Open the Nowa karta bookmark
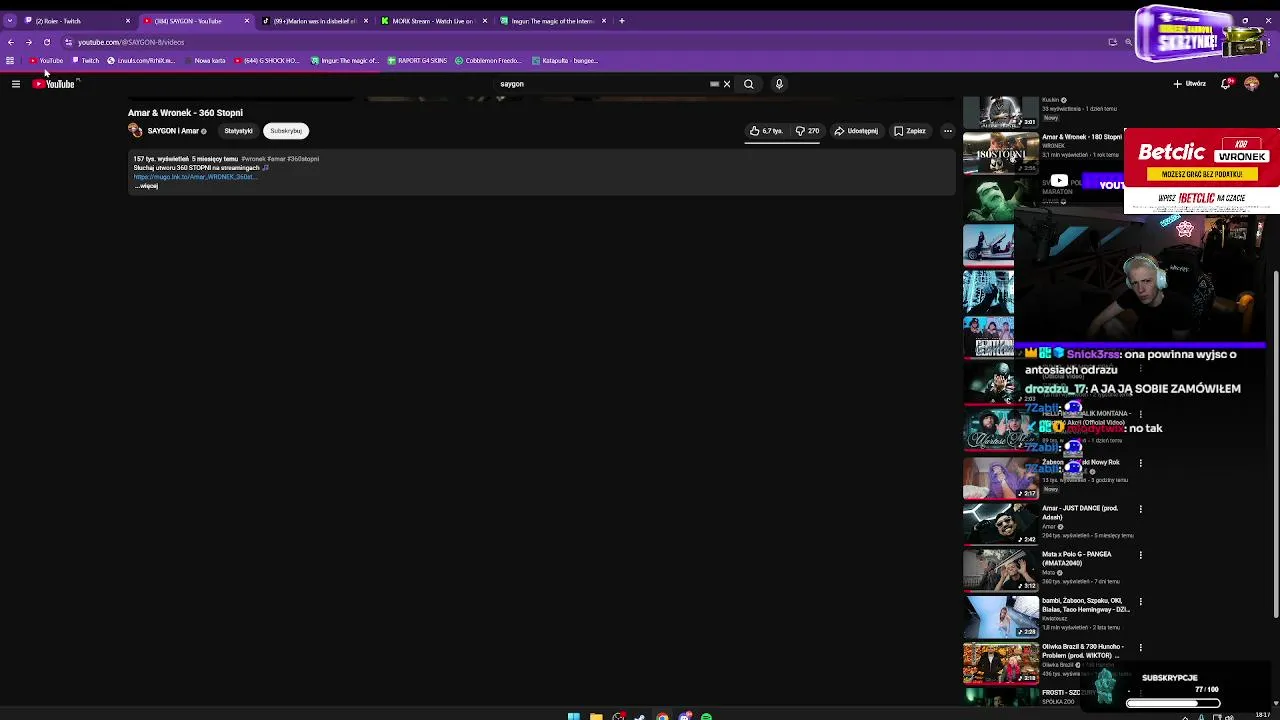1280x720 pixels. (x=205, y=61)
